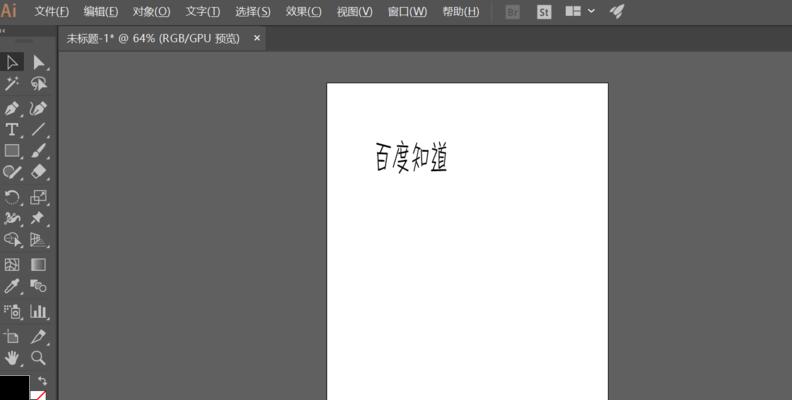Switch to the Hand tool

coord(12,358)
